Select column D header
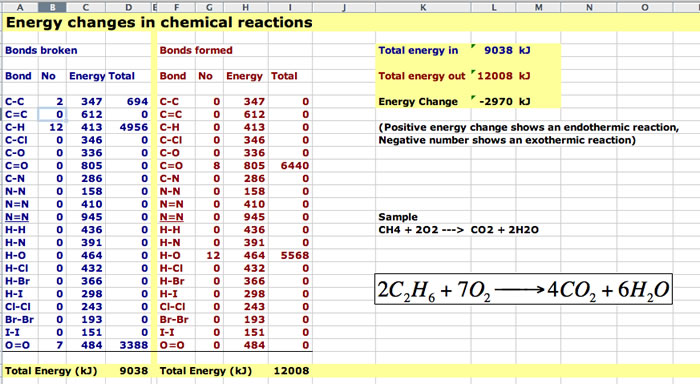 (x=129, y=7)
